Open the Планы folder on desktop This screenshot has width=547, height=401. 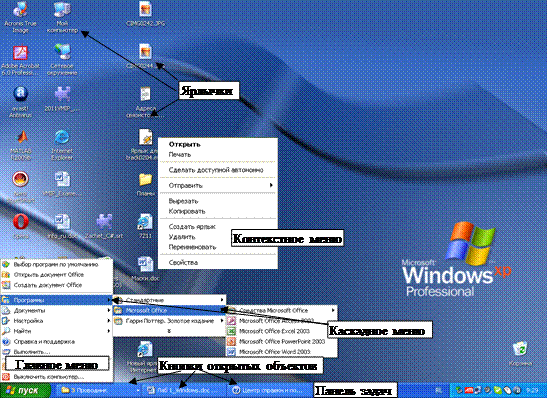click(145, 180)
